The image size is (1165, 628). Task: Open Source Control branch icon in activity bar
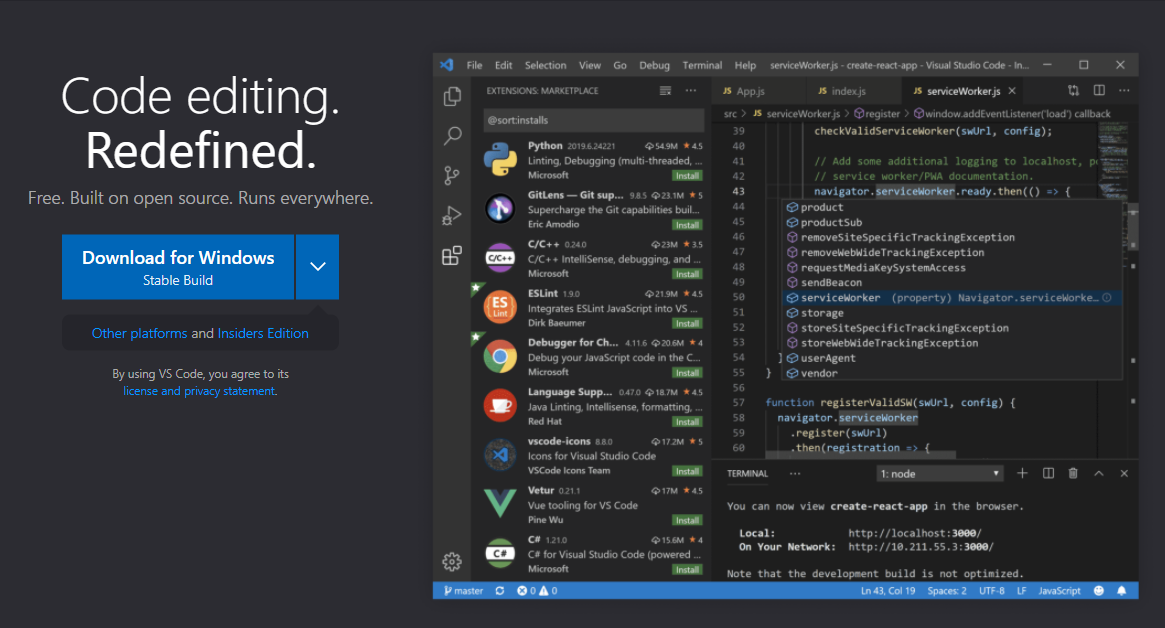452,175
